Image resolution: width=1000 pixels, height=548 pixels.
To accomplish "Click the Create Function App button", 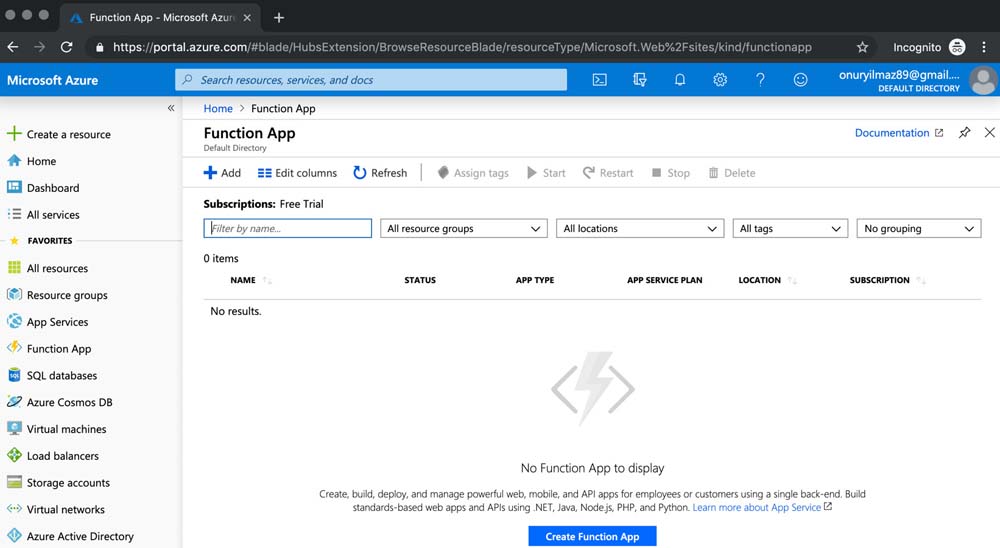I will point(592,537).
